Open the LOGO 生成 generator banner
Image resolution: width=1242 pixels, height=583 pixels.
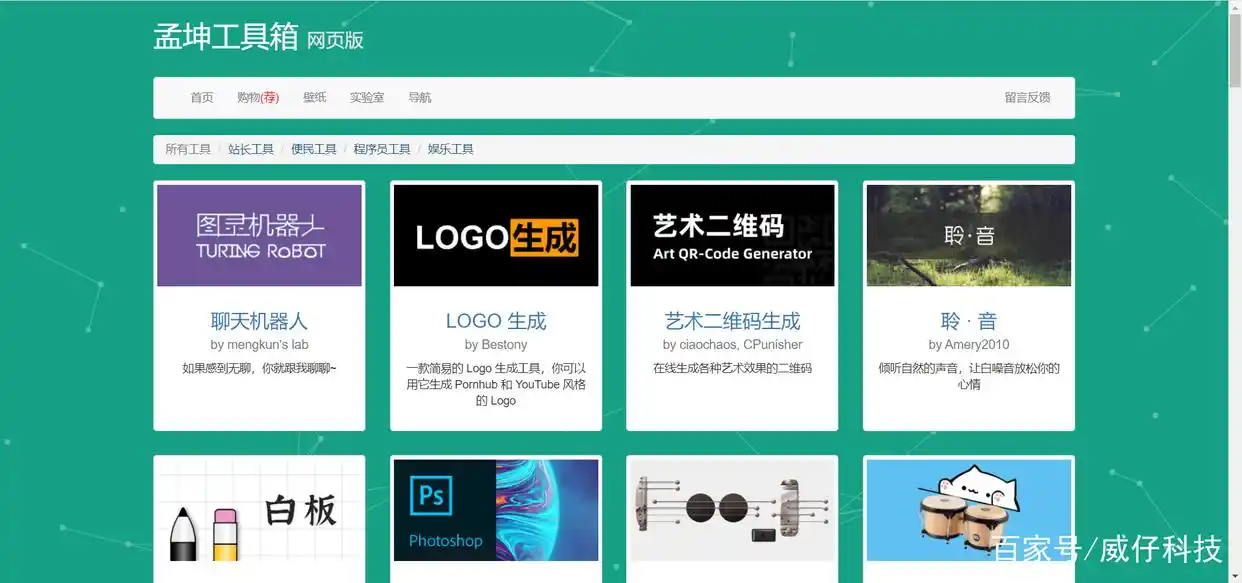(x=495, y=234)
